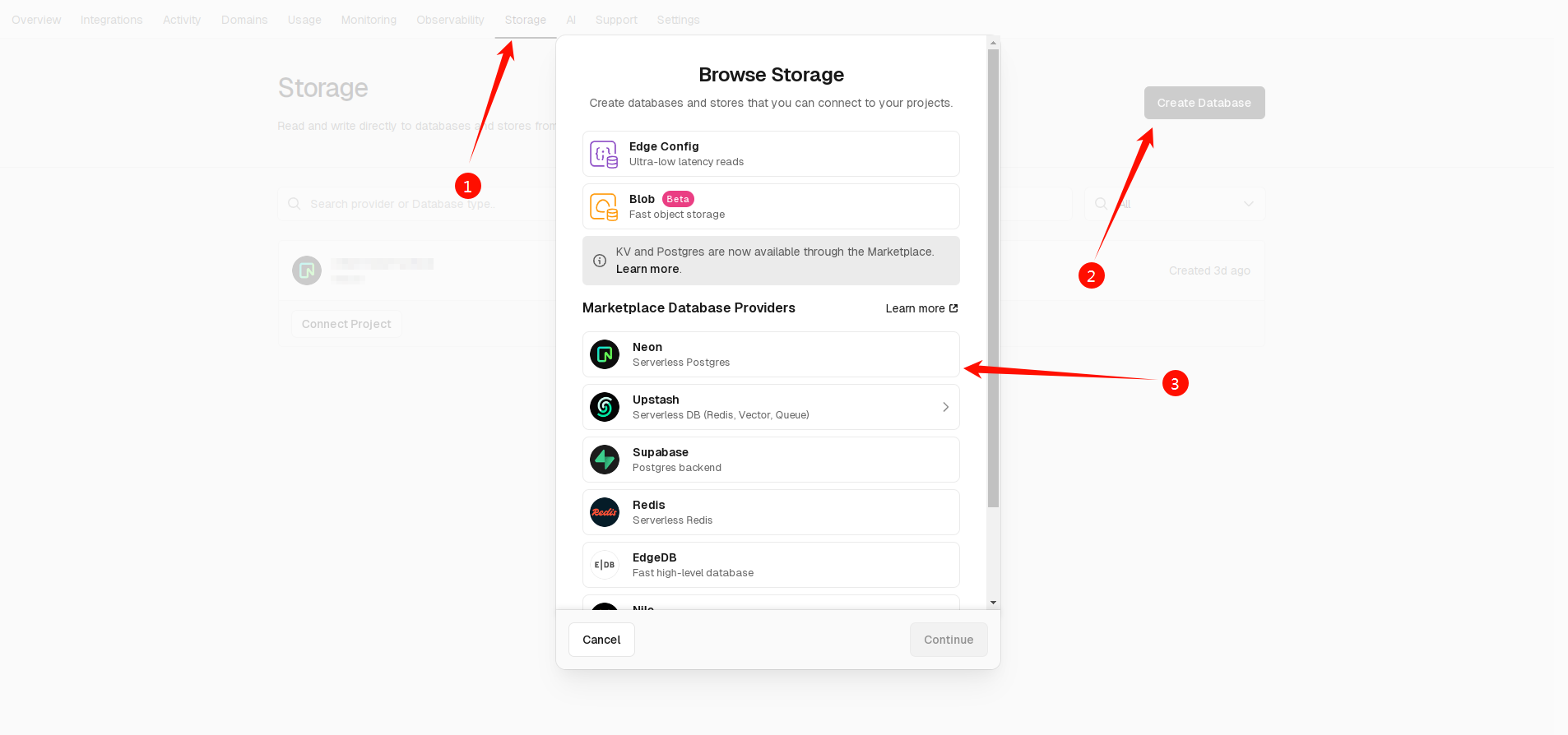Expand the Upstash chevron arrow
This screenshot has width=1568, height=735.
pyautogui.click(x=945, y=407)
